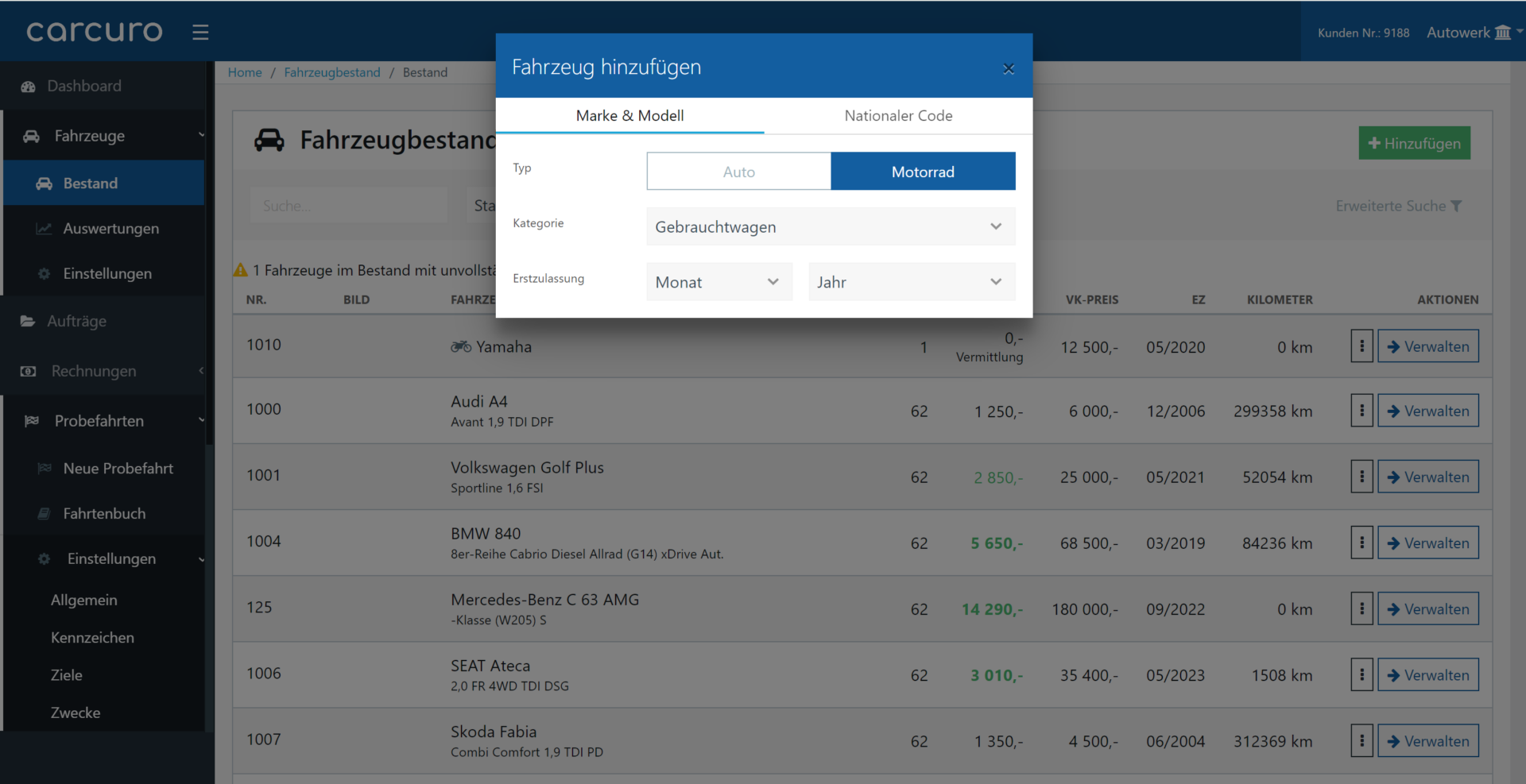
Task: Open Zwecke menu item
Action: [x=76, y=713]
